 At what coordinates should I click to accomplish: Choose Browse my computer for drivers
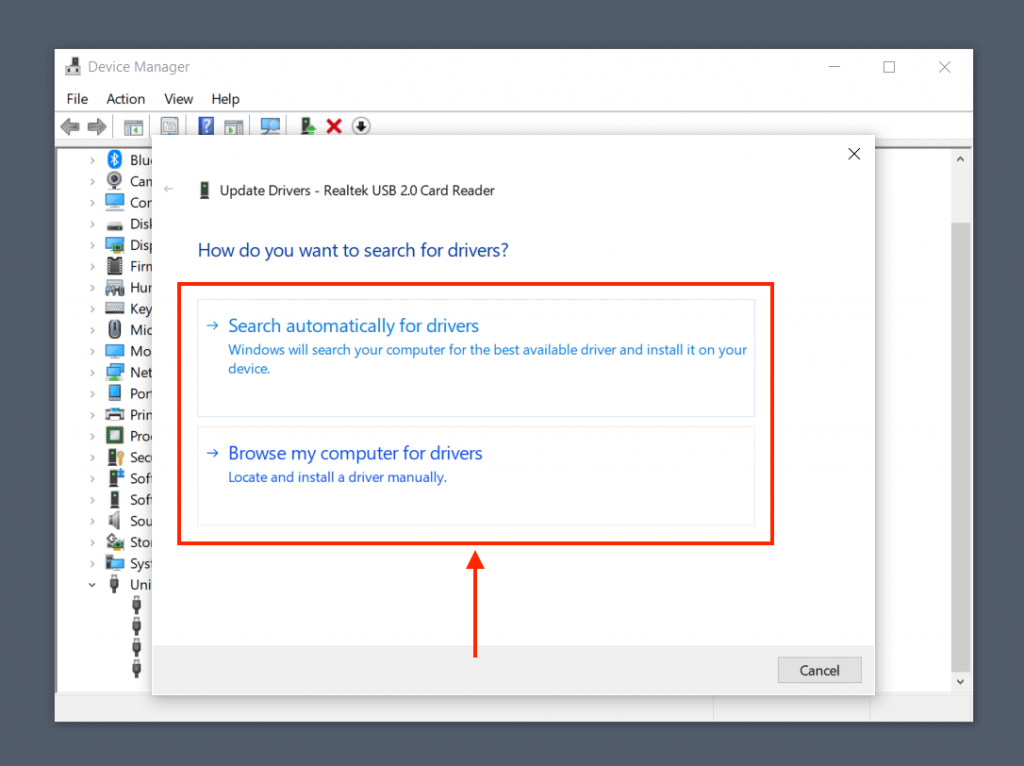355,454
